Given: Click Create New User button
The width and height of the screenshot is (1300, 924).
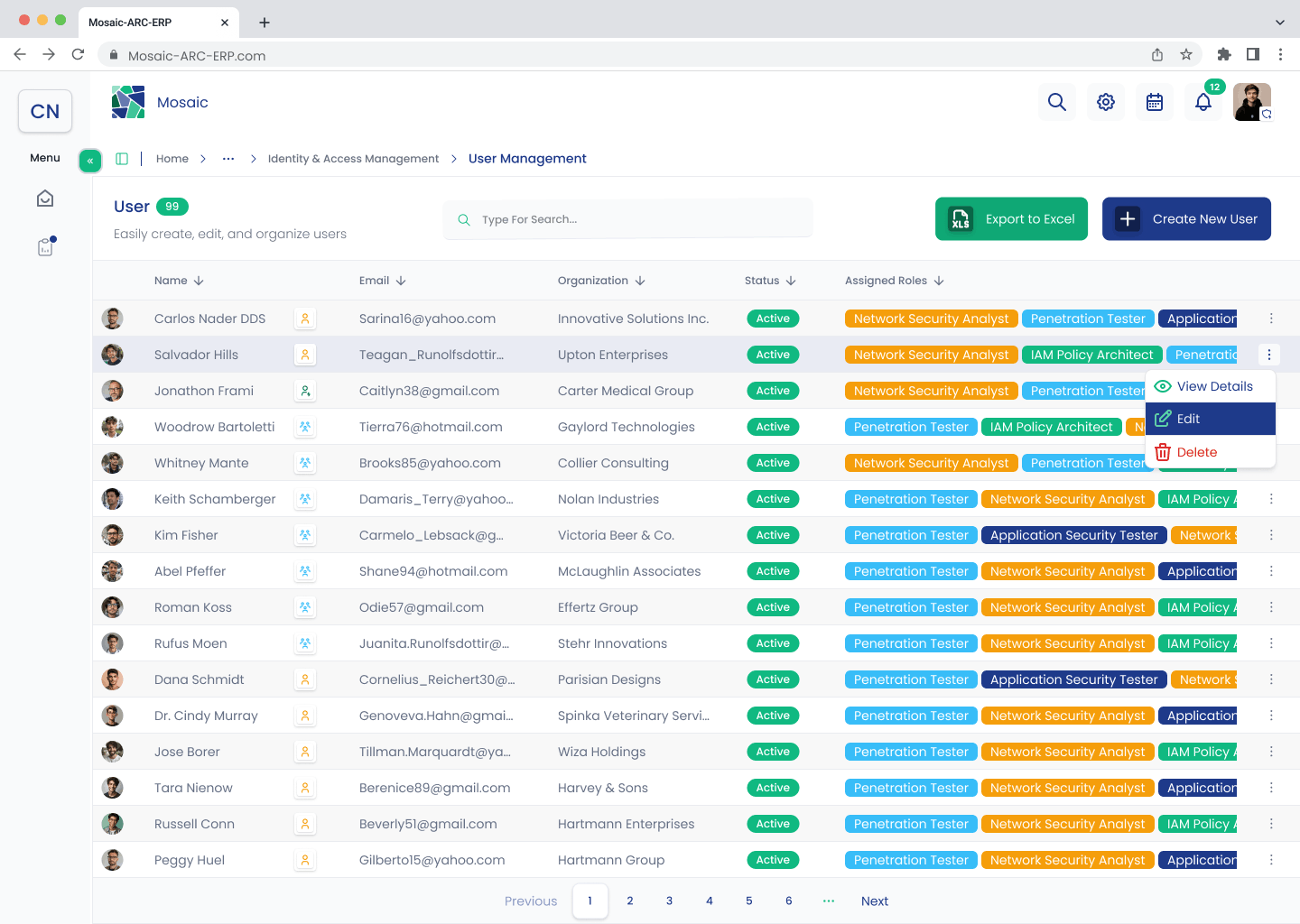Looking at the screenshot, I should click(x=1186, y=219).
